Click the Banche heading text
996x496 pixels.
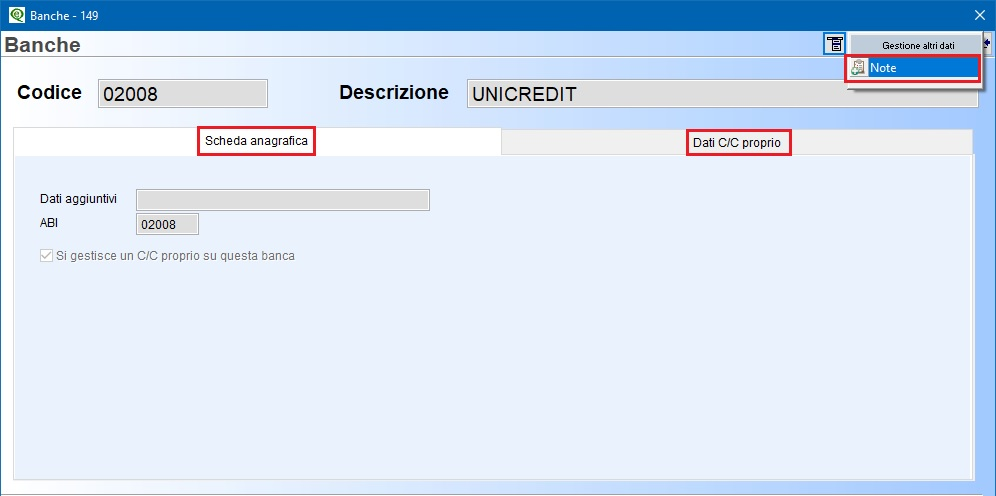coord(43,45)
